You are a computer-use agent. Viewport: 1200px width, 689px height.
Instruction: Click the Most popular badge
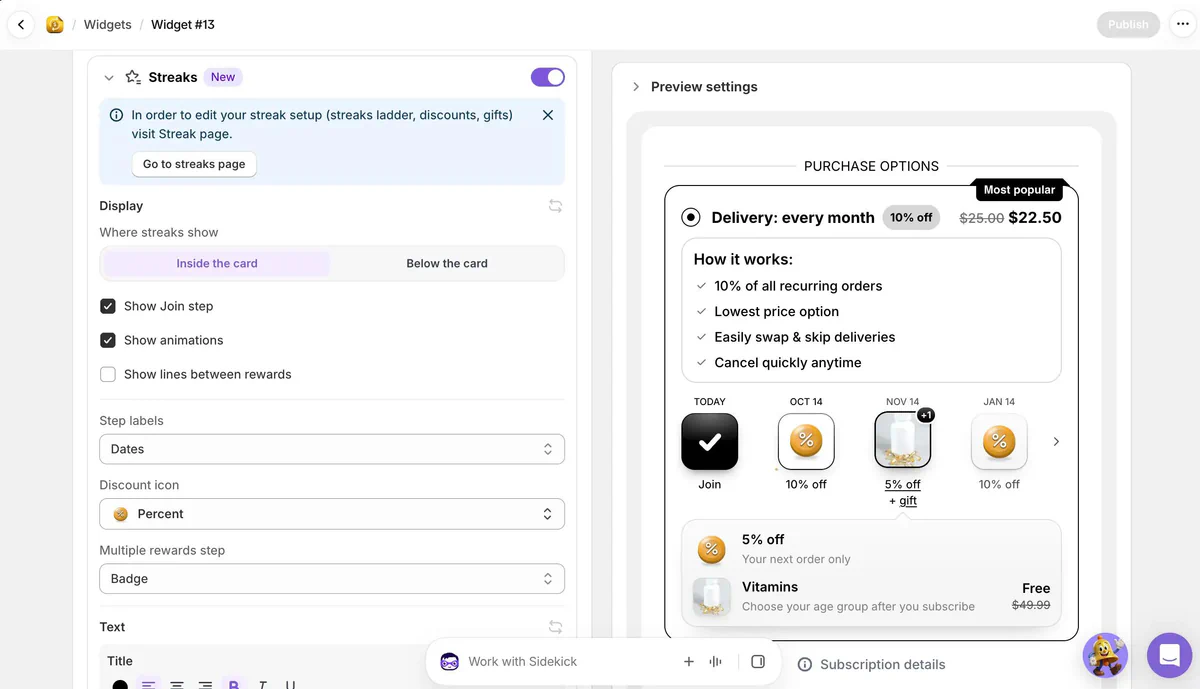pos(1019,190)
